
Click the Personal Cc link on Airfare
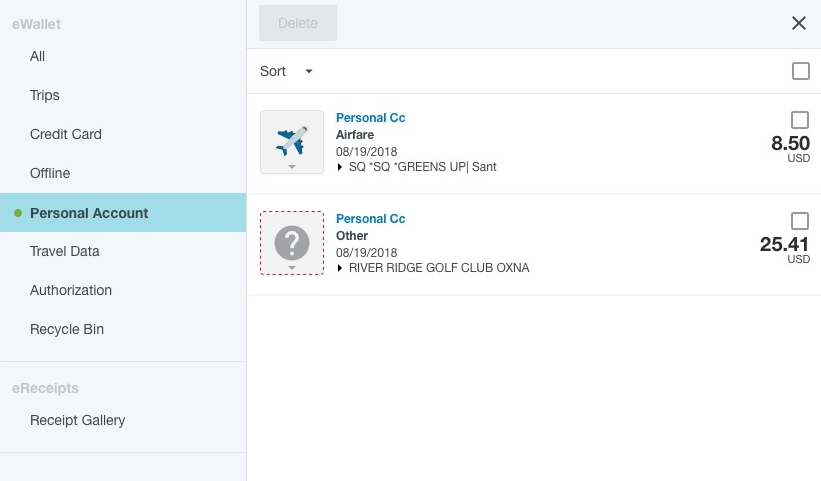coord(370,118)
